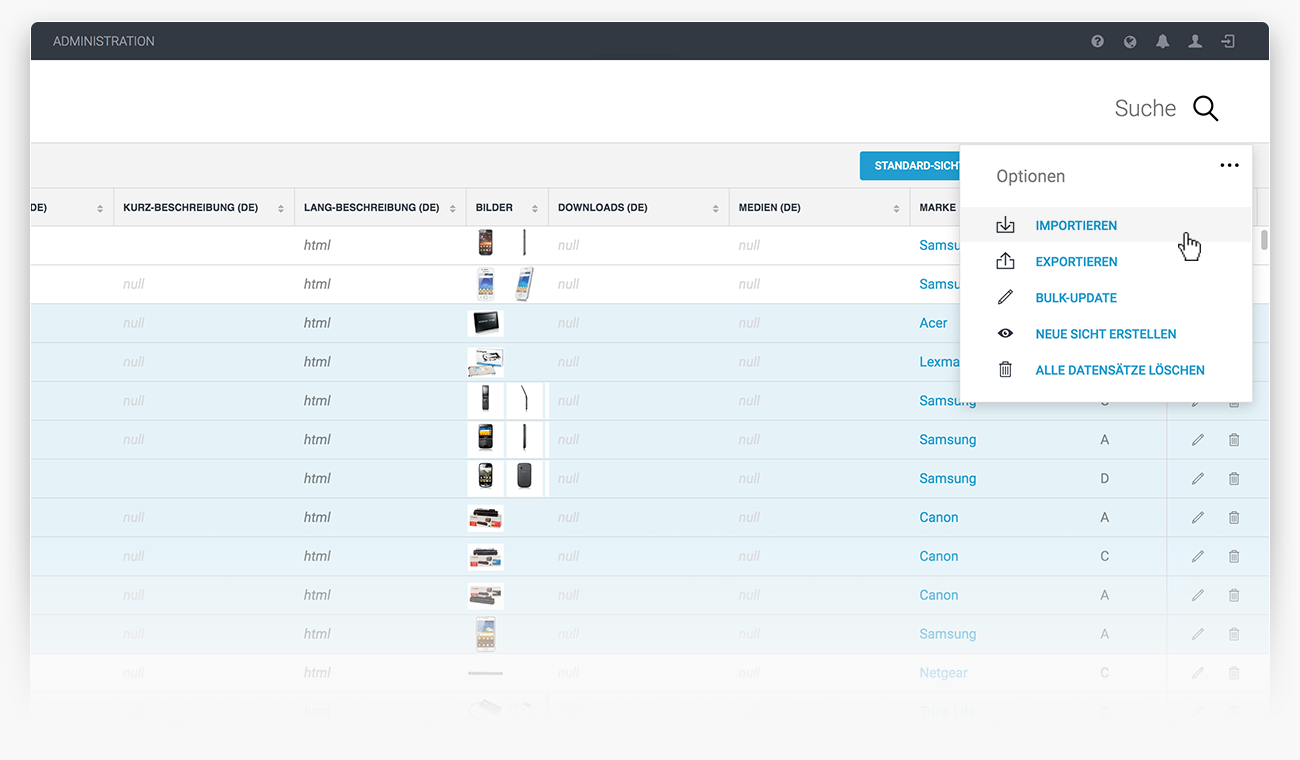This screenshot has width=1300, height=760.
Task: Open the language globe icon
Action: [x=1129, y=41]
